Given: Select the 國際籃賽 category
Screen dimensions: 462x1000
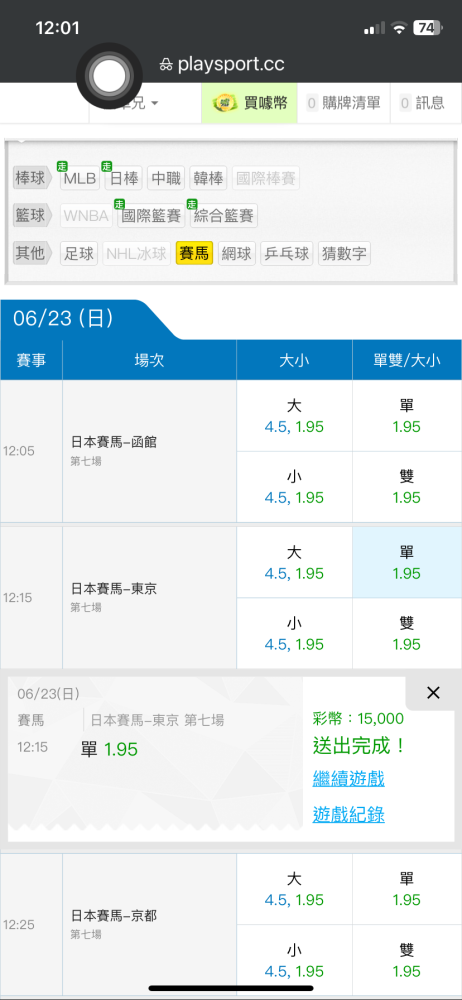Looking at the screenshot, I should (x=151, y=216).
